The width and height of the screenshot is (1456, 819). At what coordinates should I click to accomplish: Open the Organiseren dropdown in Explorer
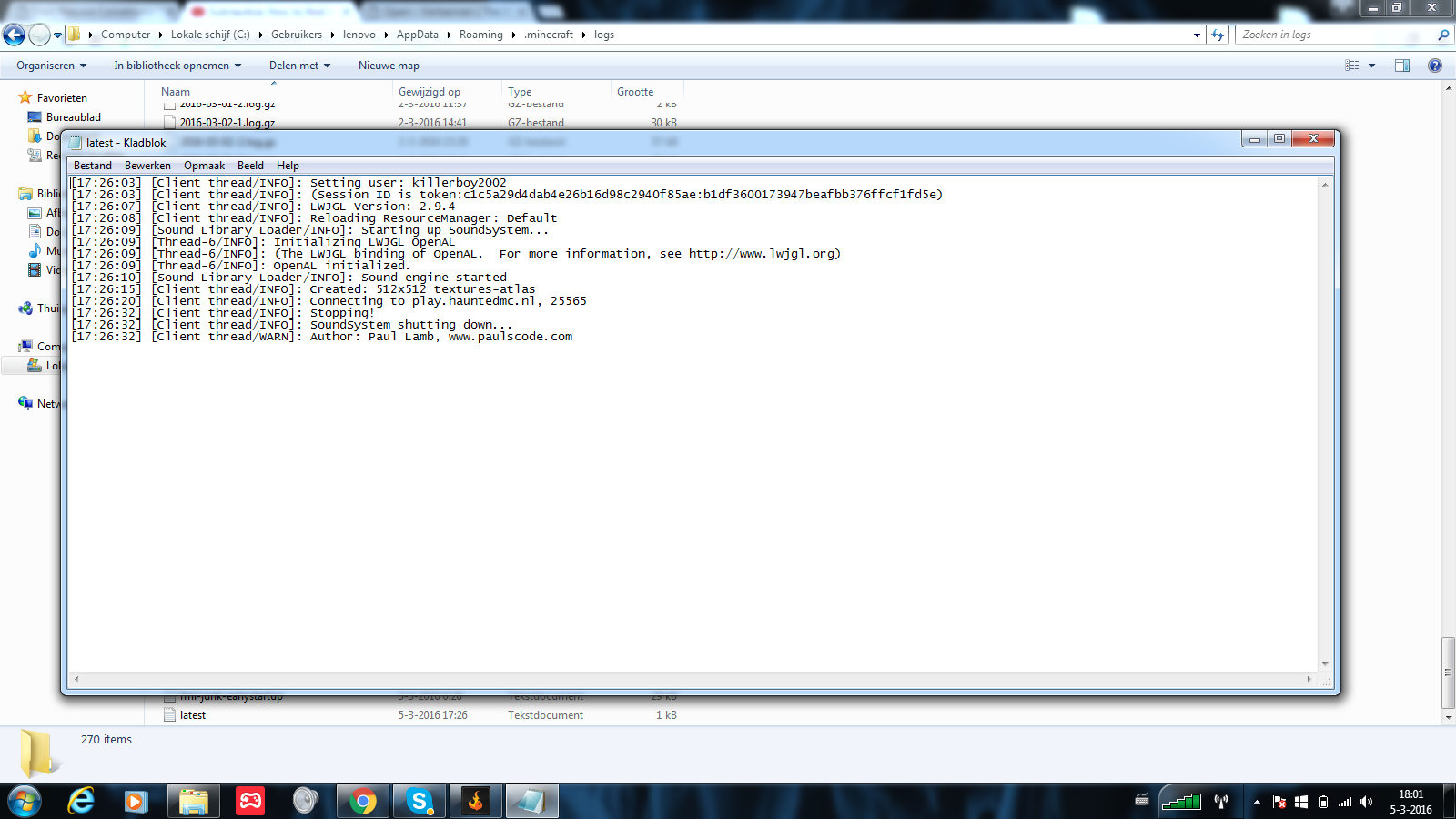pyautogui.click(x=51, y=66)
